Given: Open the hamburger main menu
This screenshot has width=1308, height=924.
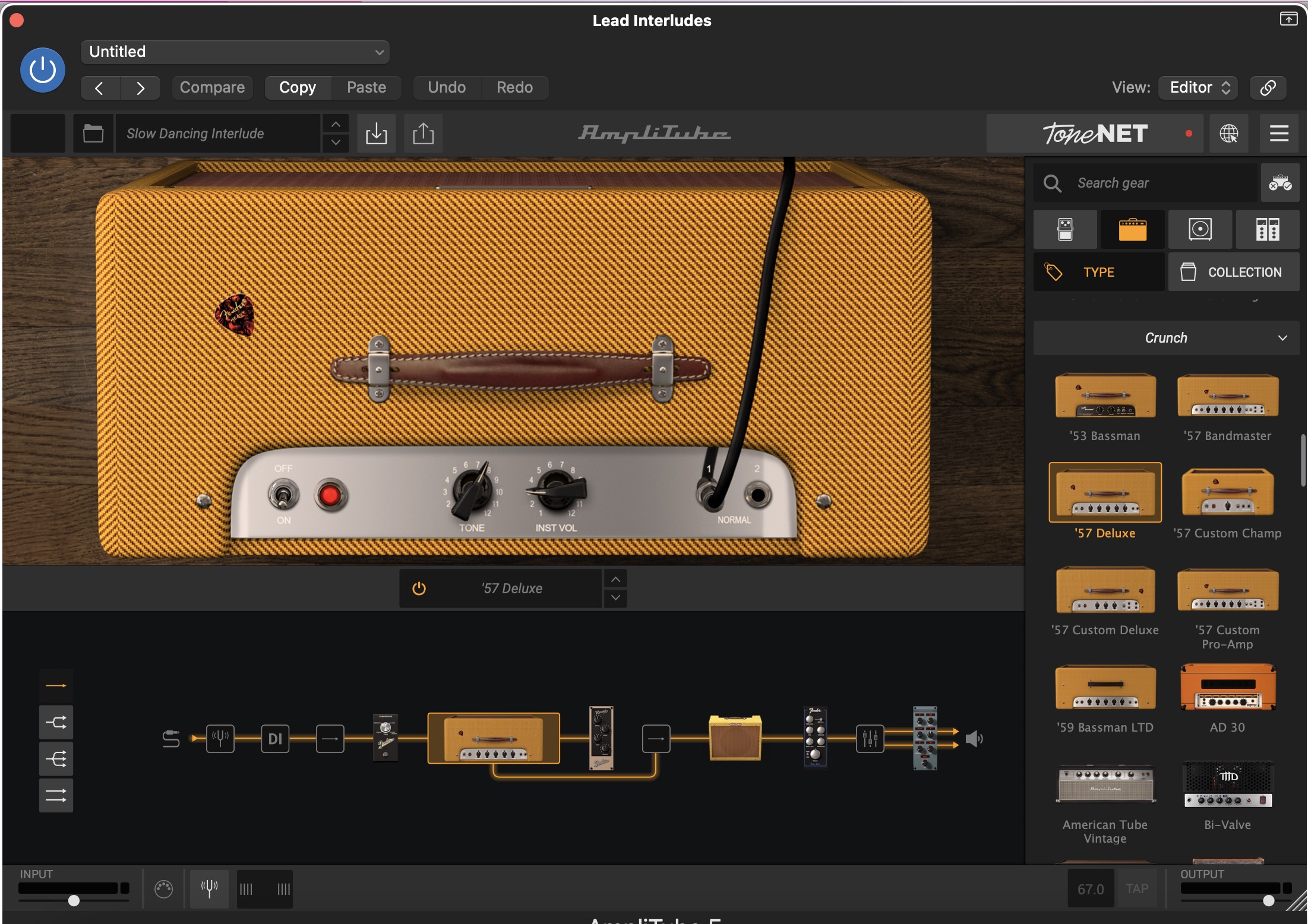Looking at the screenshot, I should pyautogui.click(x=1279, y=133).
